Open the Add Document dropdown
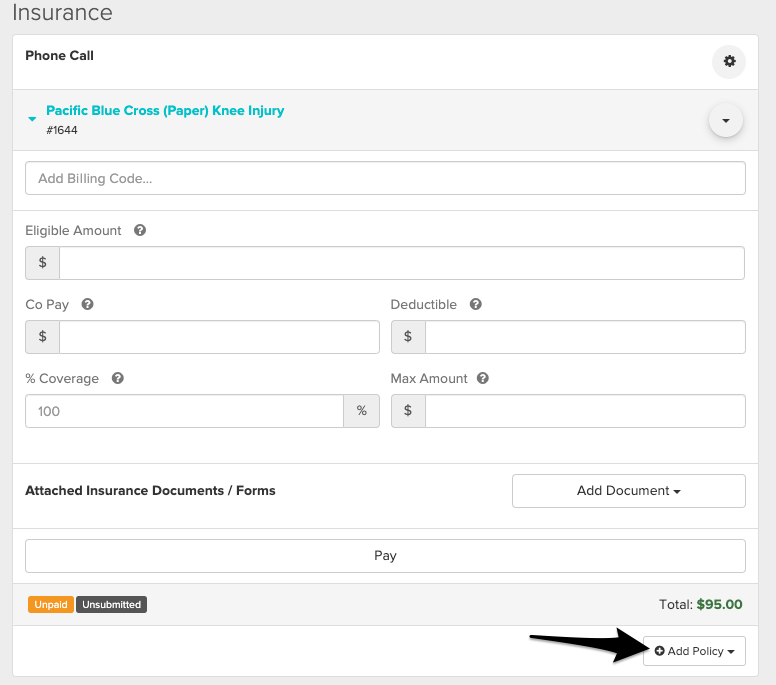This screenshot has height=685, width=776. point(628,491)
